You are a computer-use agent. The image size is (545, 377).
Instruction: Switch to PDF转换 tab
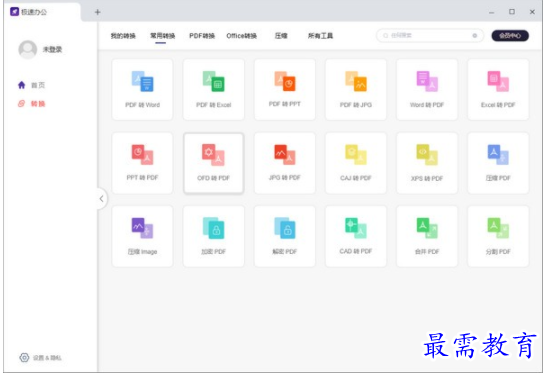pos(202,36)
